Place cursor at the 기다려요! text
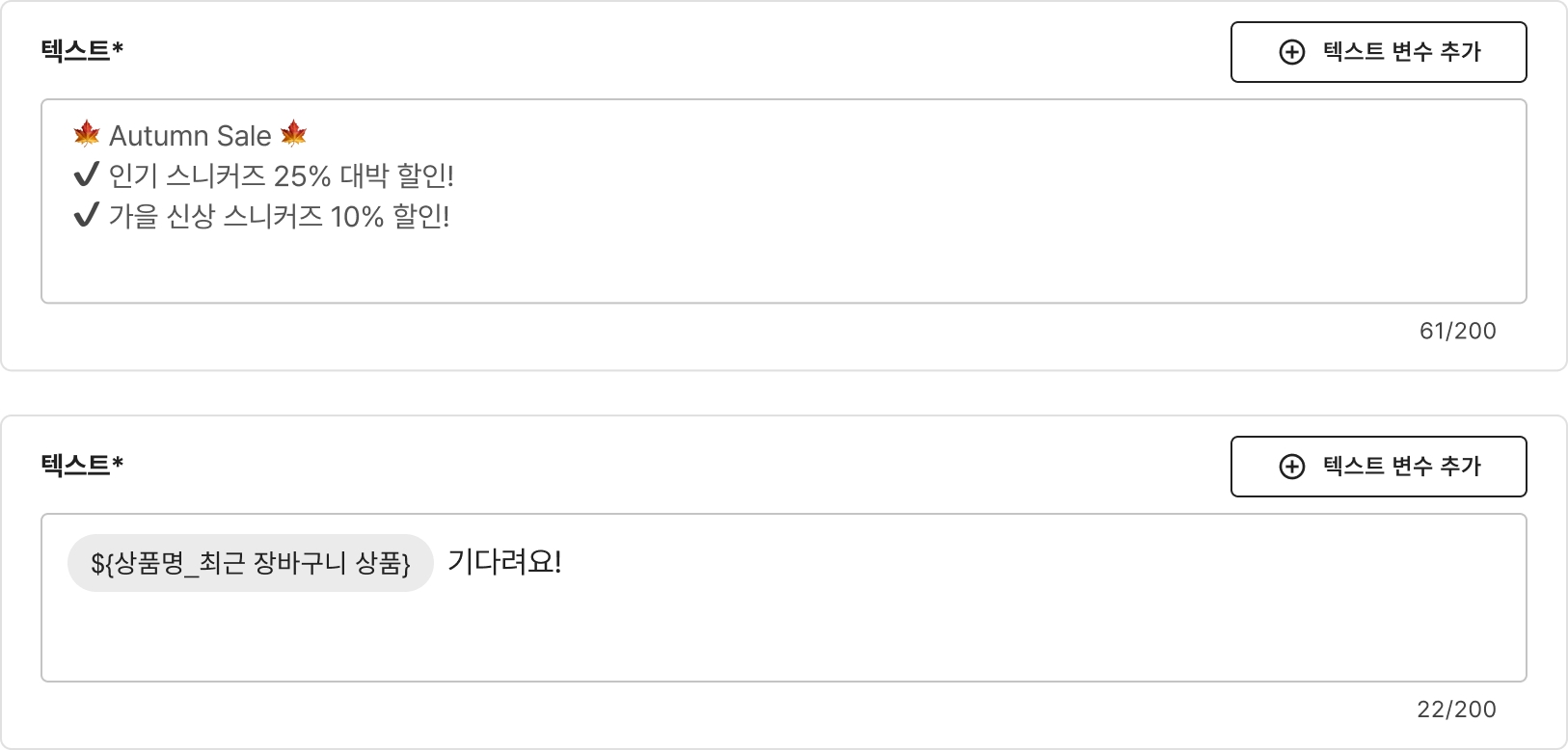The image size is (1568, 750). [504, 562]
